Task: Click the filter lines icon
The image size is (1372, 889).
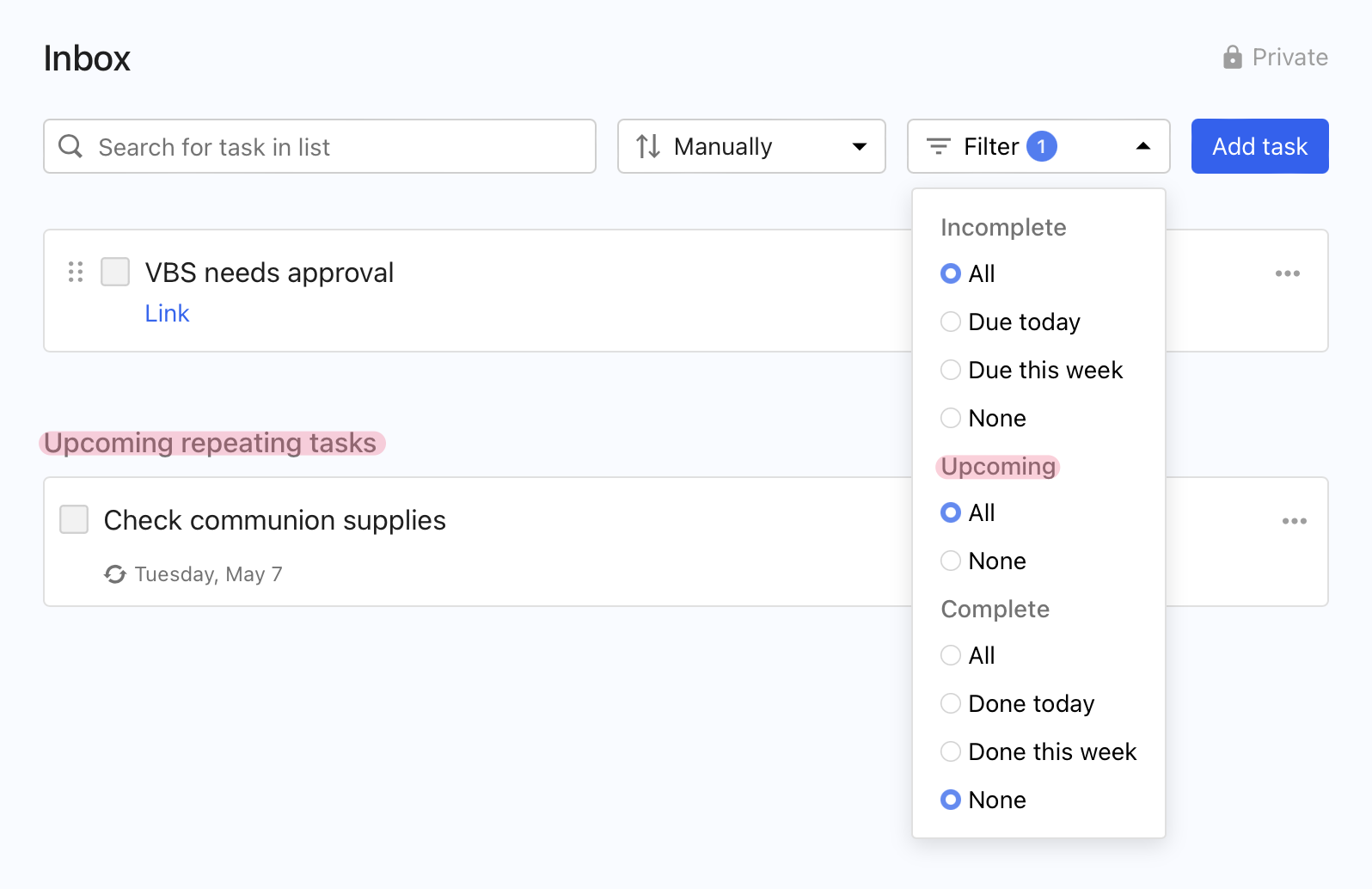Action: tap(938, 147)
